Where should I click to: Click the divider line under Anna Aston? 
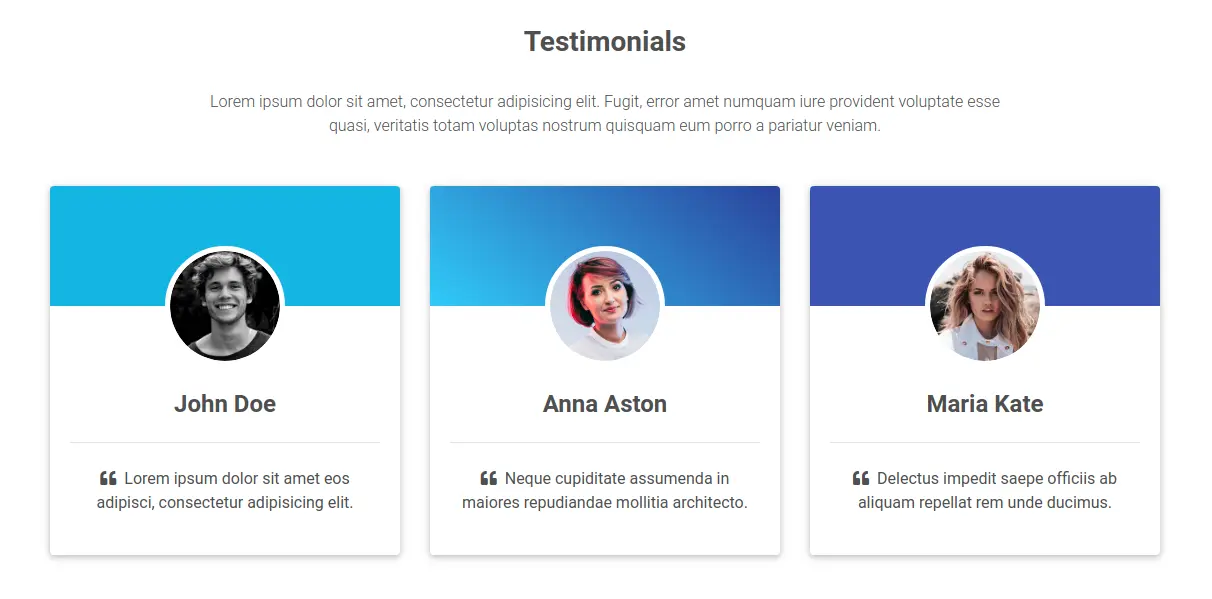coord(605,442)
